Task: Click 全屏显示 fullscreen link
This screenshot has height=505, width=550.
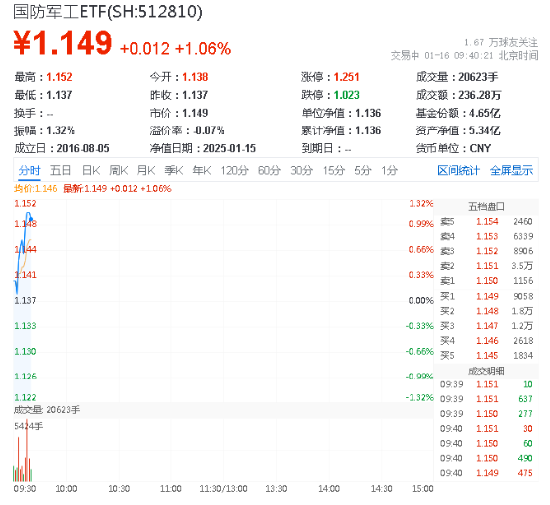Action: click(511, 170)
